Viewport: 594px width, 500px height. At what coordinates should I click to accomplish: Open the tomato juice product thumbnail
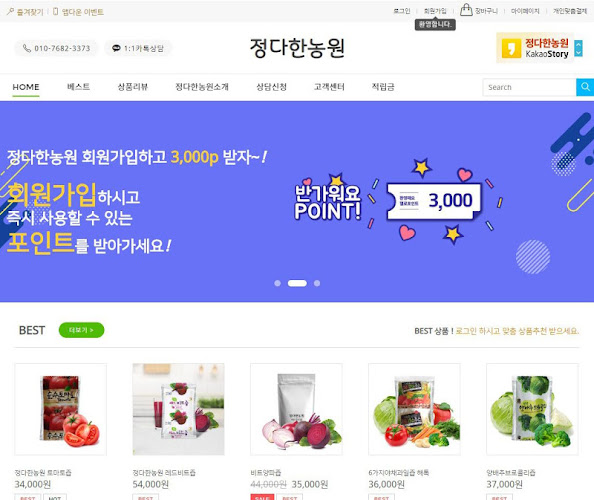(x=61, y=409)
